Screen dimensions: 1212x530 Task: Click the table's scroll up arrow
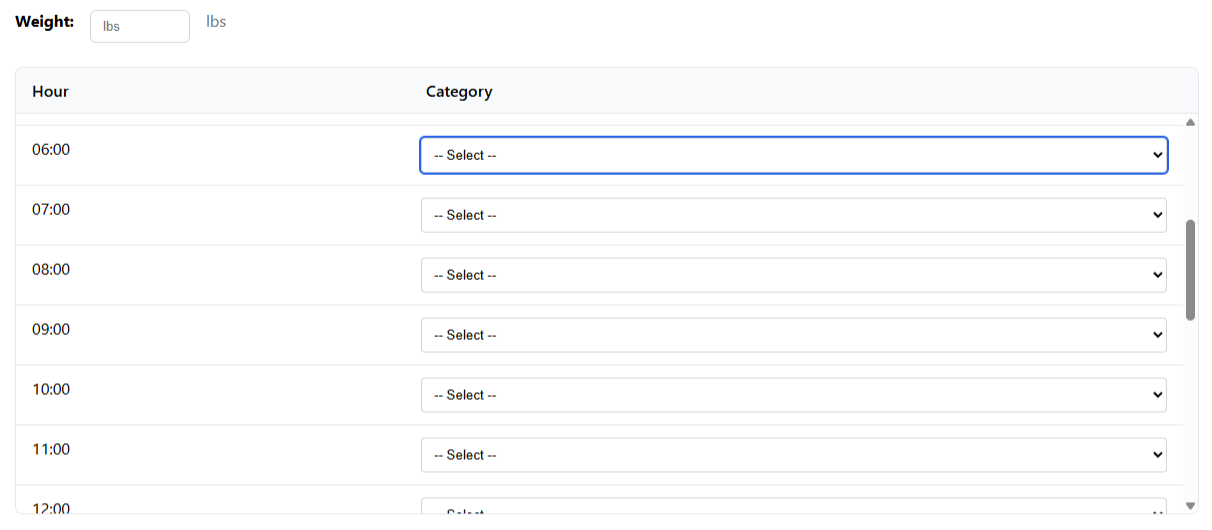click(x=1190, y=122)
